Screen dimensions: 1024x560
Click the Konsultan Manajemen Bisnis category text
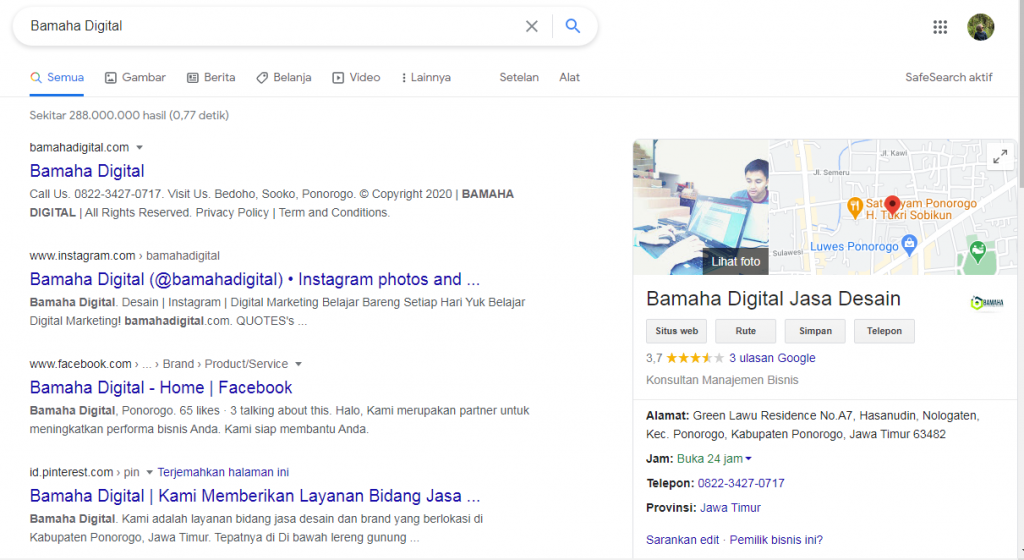(x=722, y=381)
